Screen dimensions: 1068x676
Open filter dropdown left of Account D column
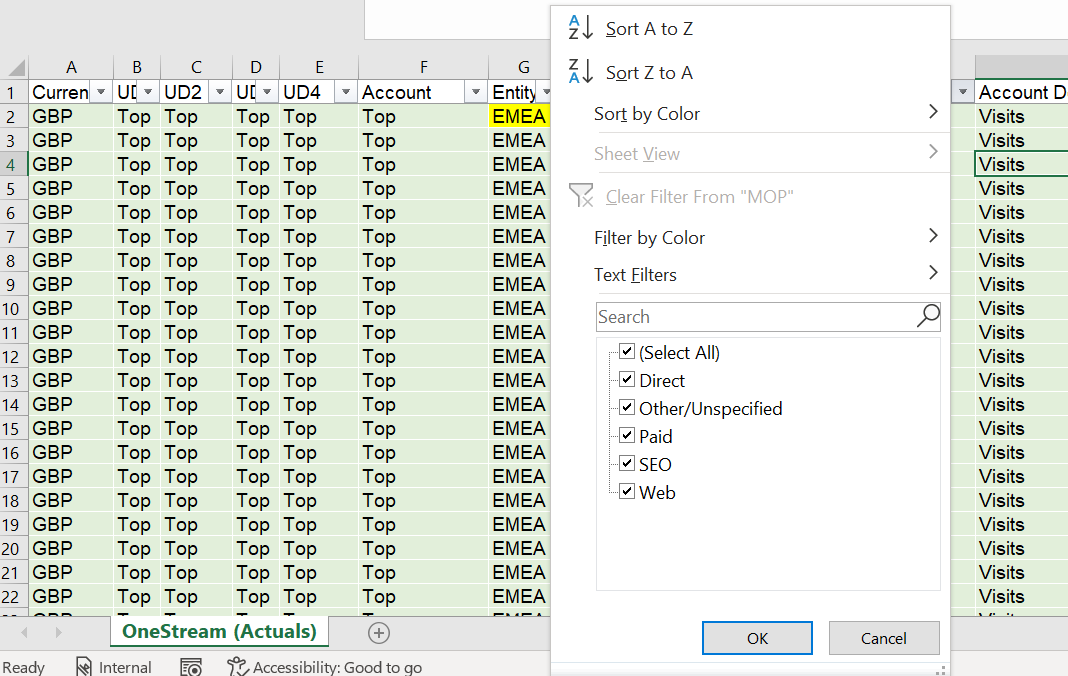(962, 92)
